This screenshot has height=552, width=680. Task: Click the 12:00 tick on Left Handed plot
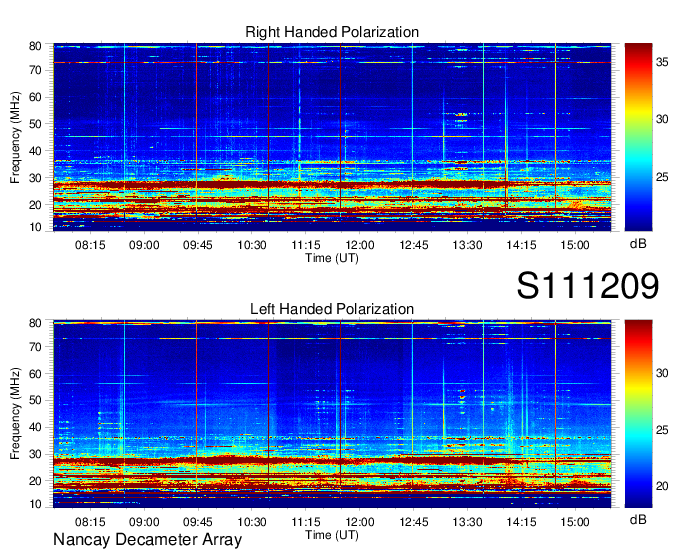(360, 522)
